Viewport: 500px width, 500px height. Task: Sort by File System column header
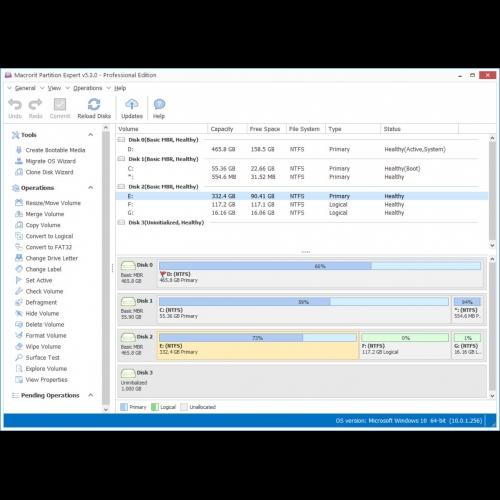306,129
